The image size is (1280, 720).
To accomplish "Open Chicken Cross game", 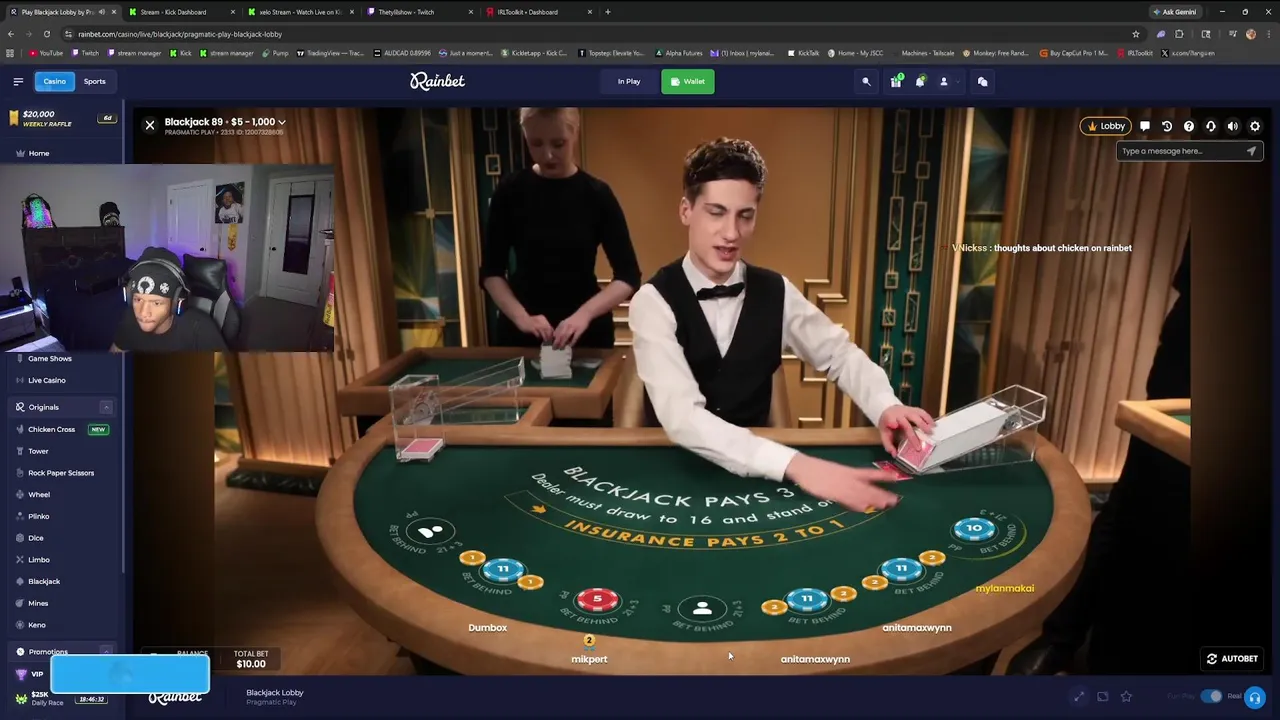I will point(51,429).
